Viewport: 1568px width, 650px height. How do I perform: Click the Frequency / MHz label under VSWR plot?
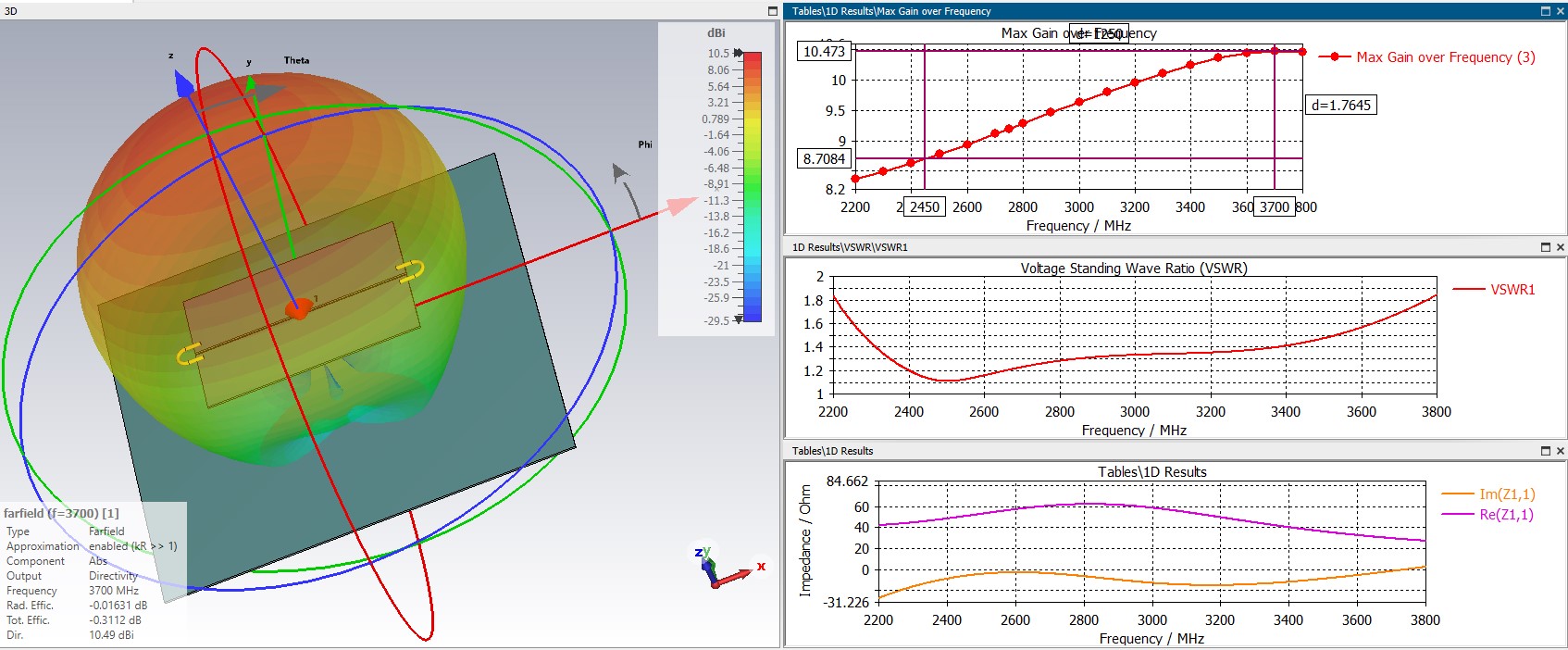(1134, 431)
